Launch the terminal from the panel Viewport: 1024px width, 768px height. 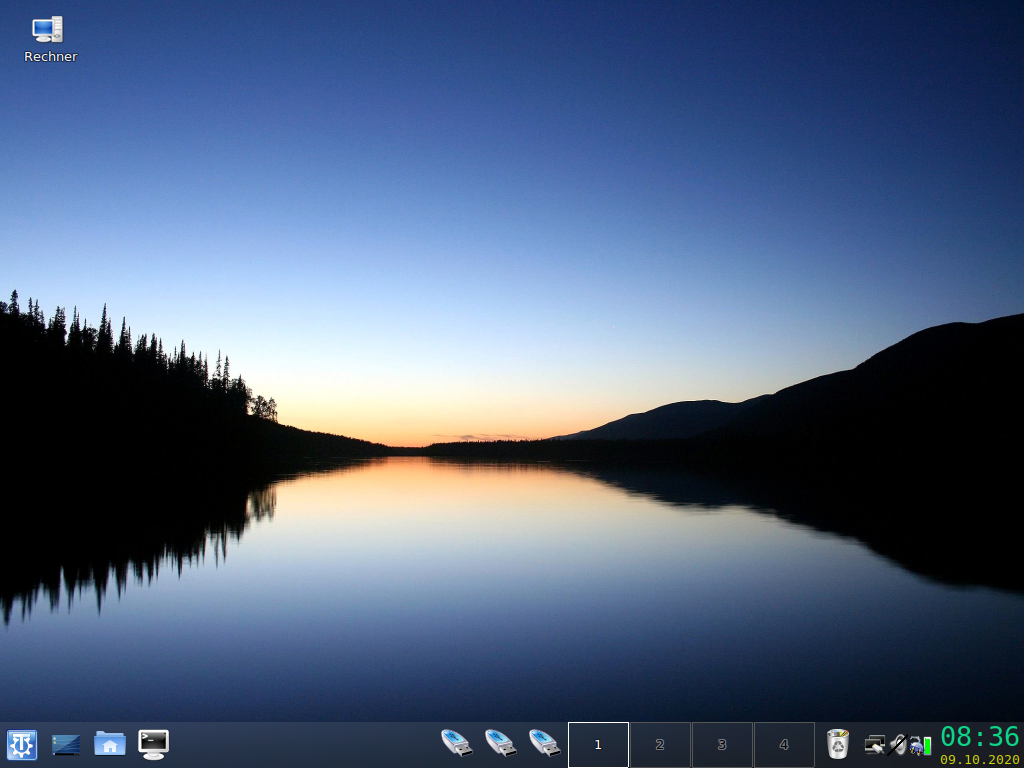pyautogui.click(x=153, y=744)
